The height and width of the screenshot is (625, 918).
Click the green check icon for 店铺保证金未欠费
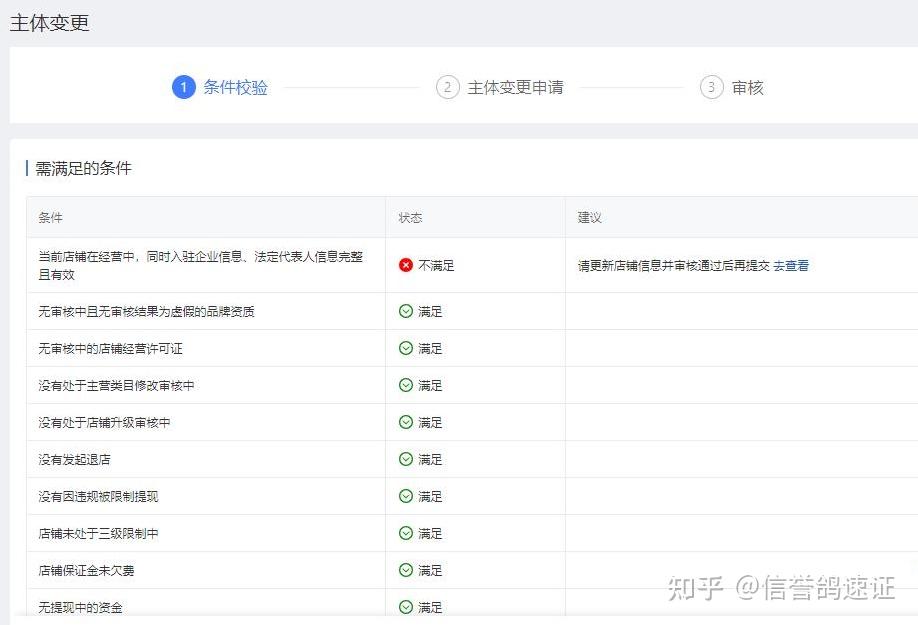pyautogui.click(x=406, y=570)
